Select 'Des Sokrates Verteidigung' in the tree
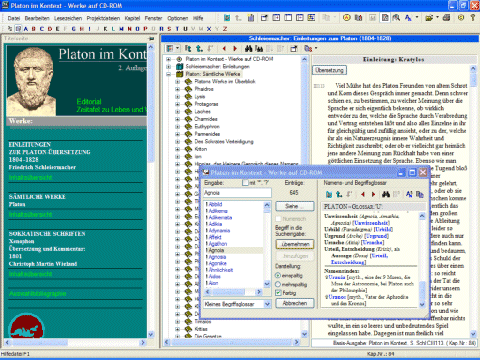 (224, 141)
